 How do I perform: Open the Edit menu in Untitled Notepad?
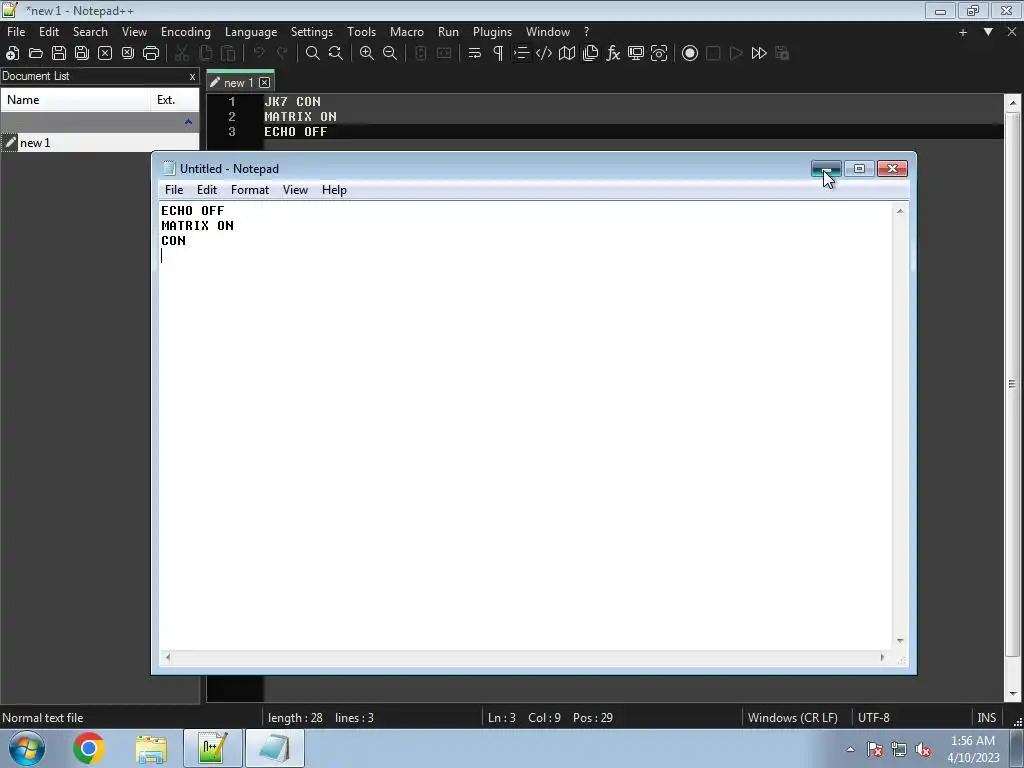207,190
